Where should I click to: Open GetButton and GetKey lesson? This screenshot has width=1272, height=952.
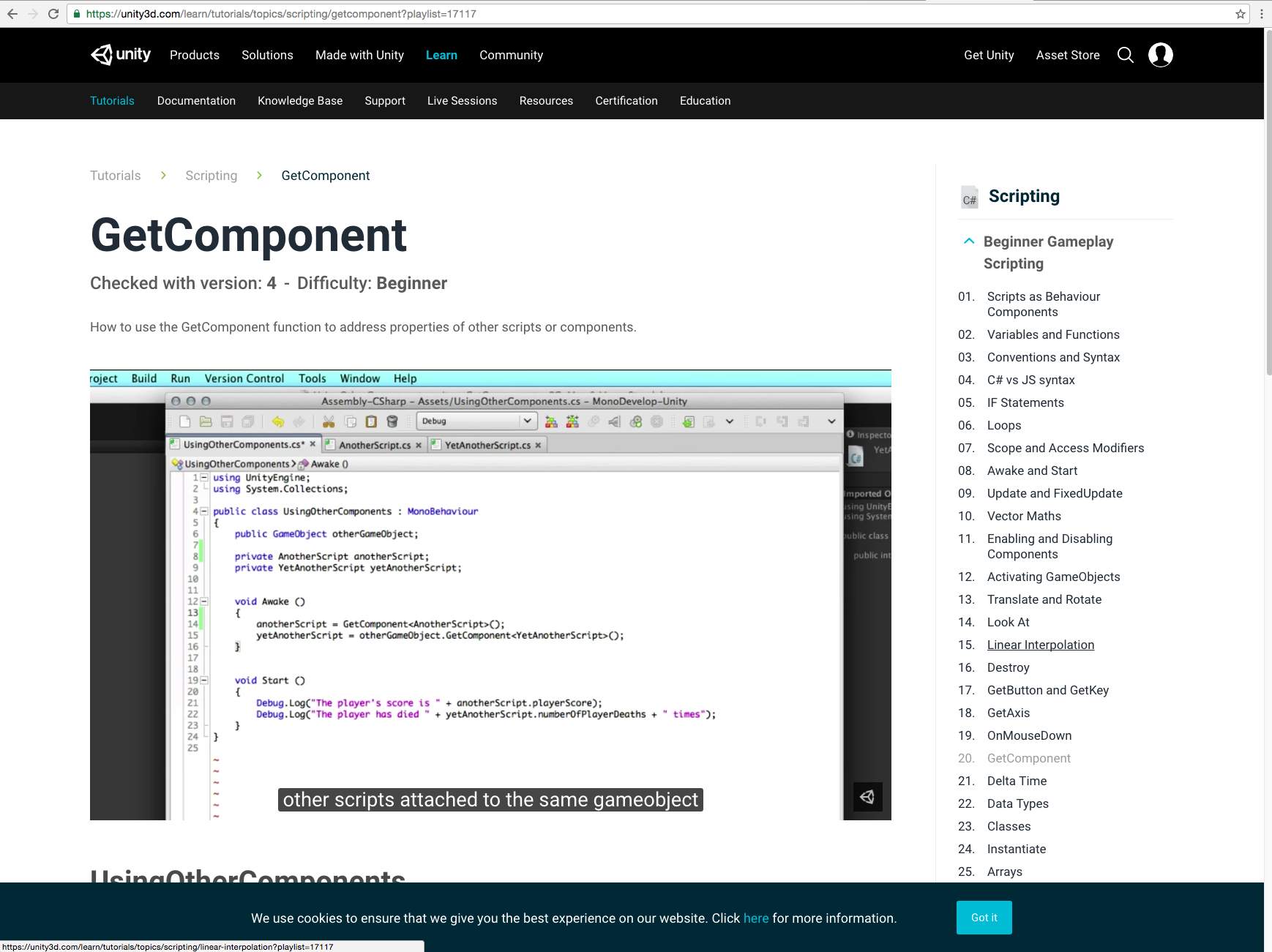point(1048,690)
